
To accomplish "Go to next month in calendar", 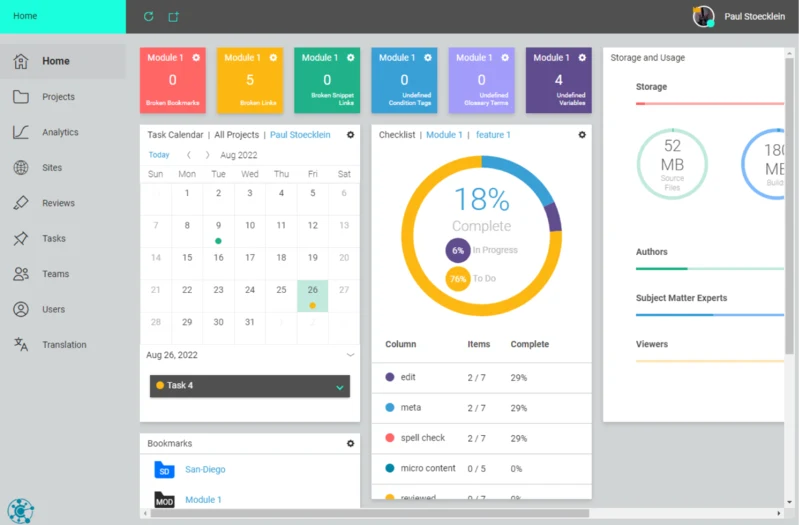I will (x=207, y=155).
